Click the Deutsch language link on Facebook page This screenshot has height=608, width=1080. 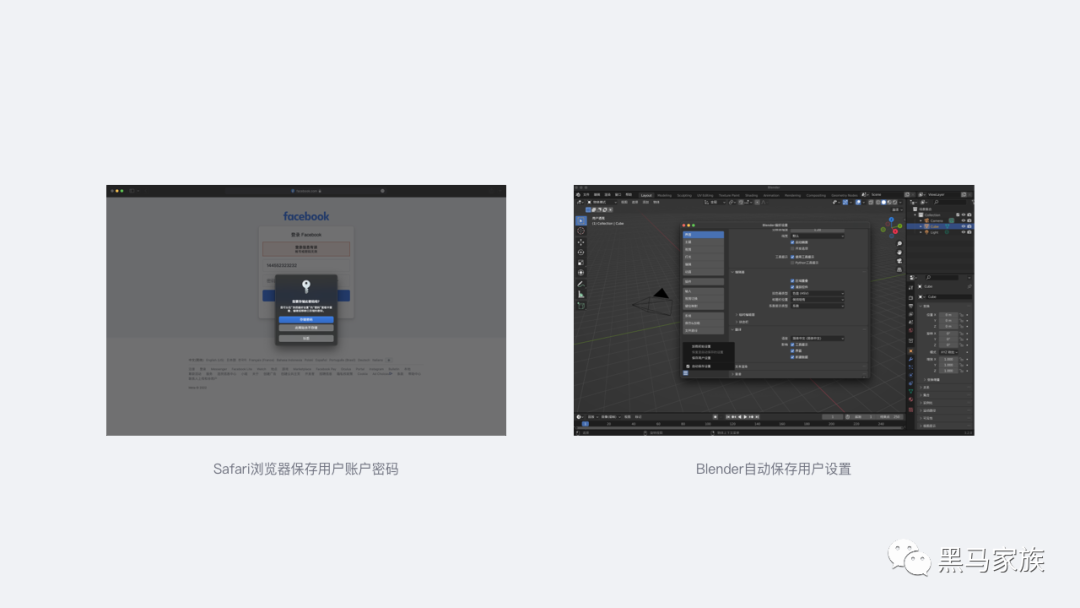click(x=364, y=360)
